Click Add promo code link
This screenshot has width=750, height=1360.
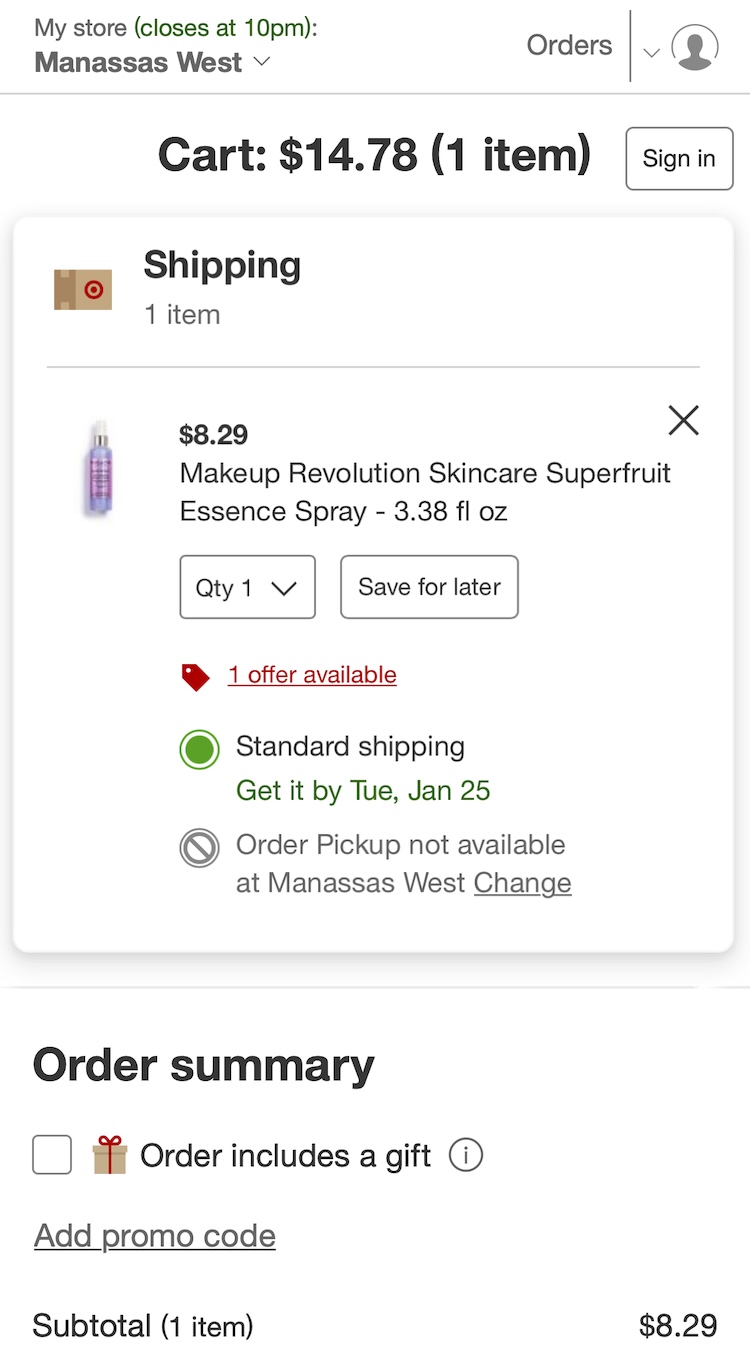click(x=155, y=1236)
